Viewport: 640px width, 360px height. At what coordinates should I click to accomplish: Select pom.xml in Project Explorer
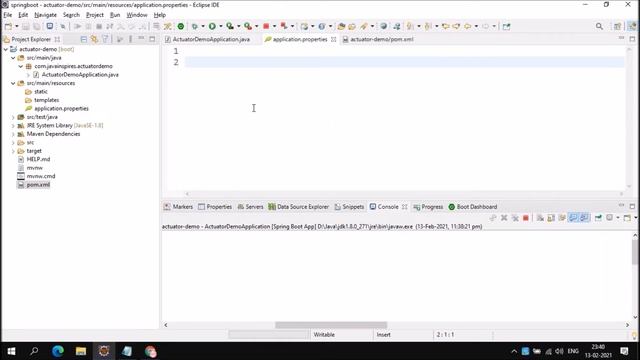pyautogui.click(x=38, y=185)
